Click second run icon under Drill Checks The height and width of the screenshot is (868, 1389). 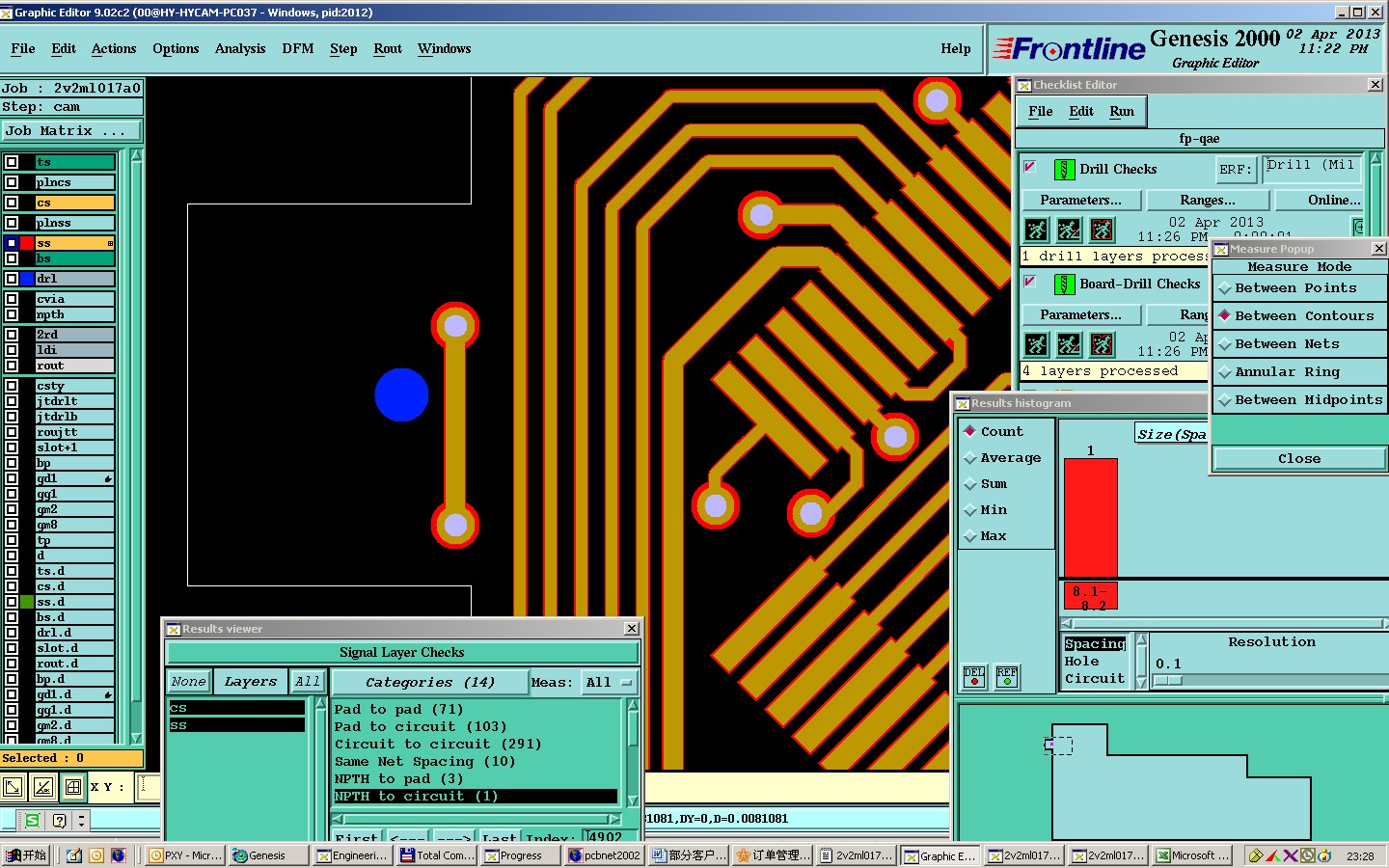(1069, 230)
